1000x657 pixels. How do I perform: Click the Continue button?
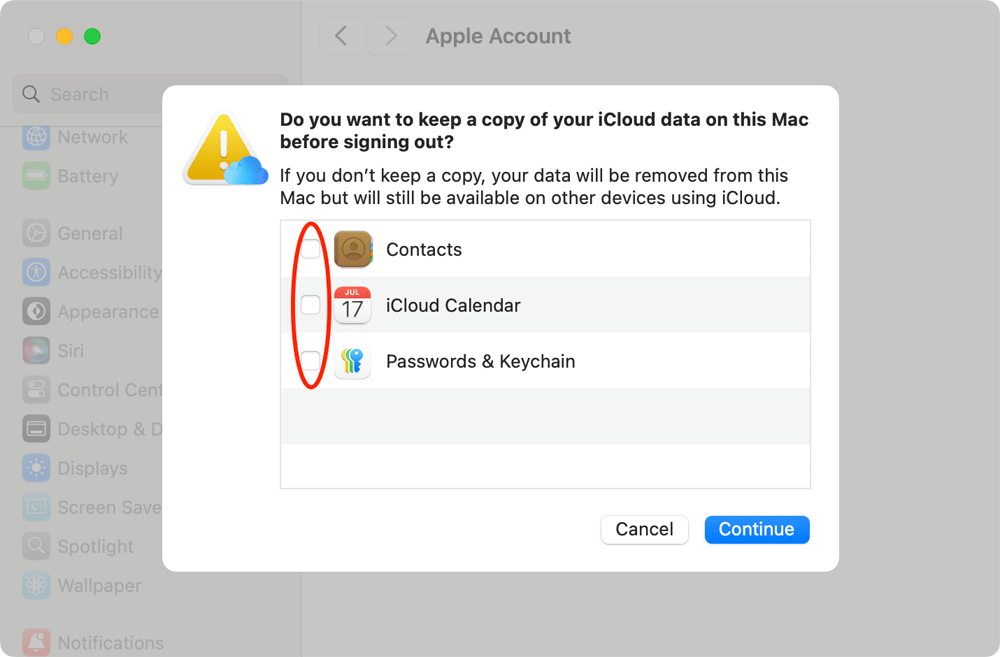[757, 529]
